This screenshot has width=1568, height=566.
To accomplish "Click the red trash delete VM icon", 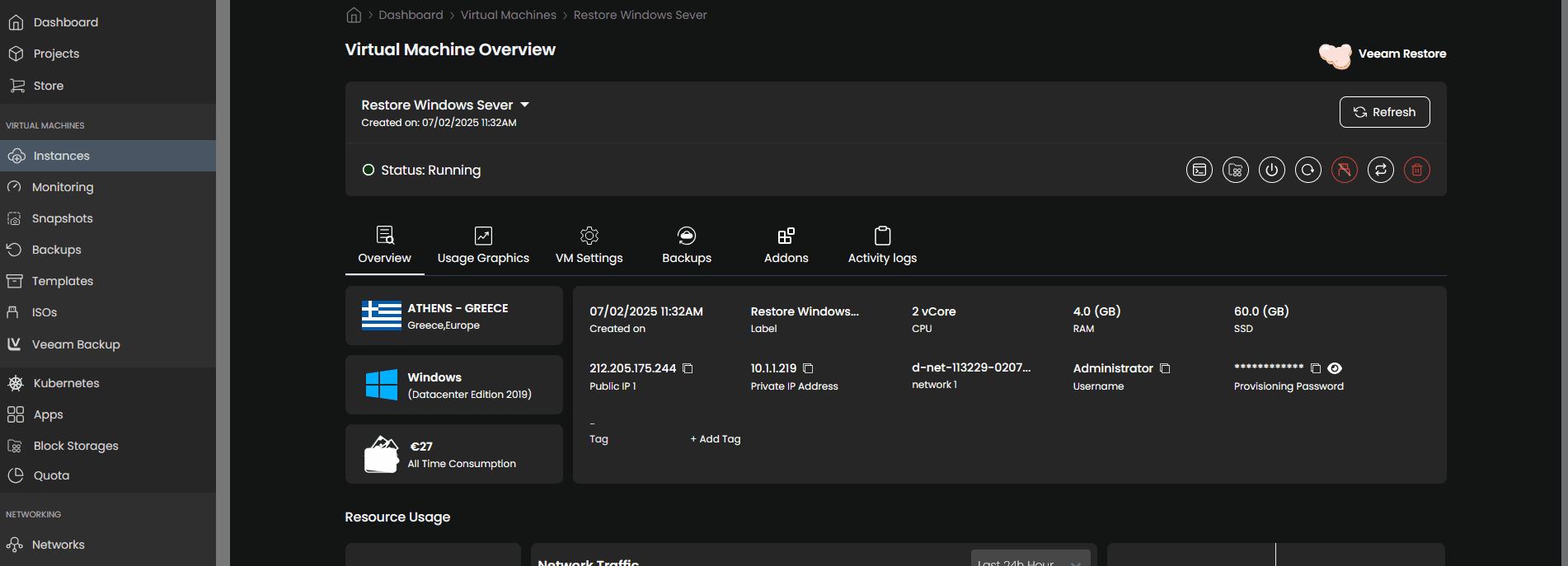I will click(1416, 170).
